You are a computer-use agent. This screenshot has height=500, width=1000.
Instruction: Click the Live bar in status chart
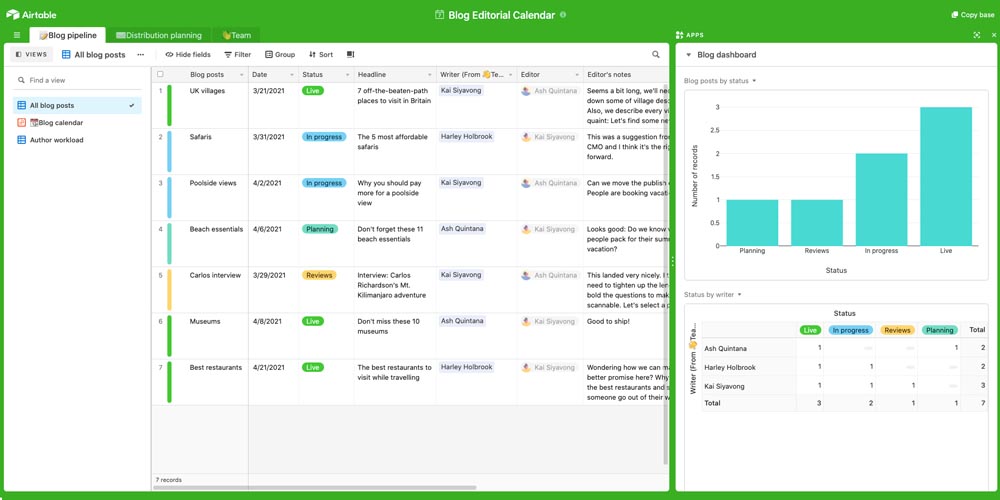pyautogui.click(x=946, y=177)
